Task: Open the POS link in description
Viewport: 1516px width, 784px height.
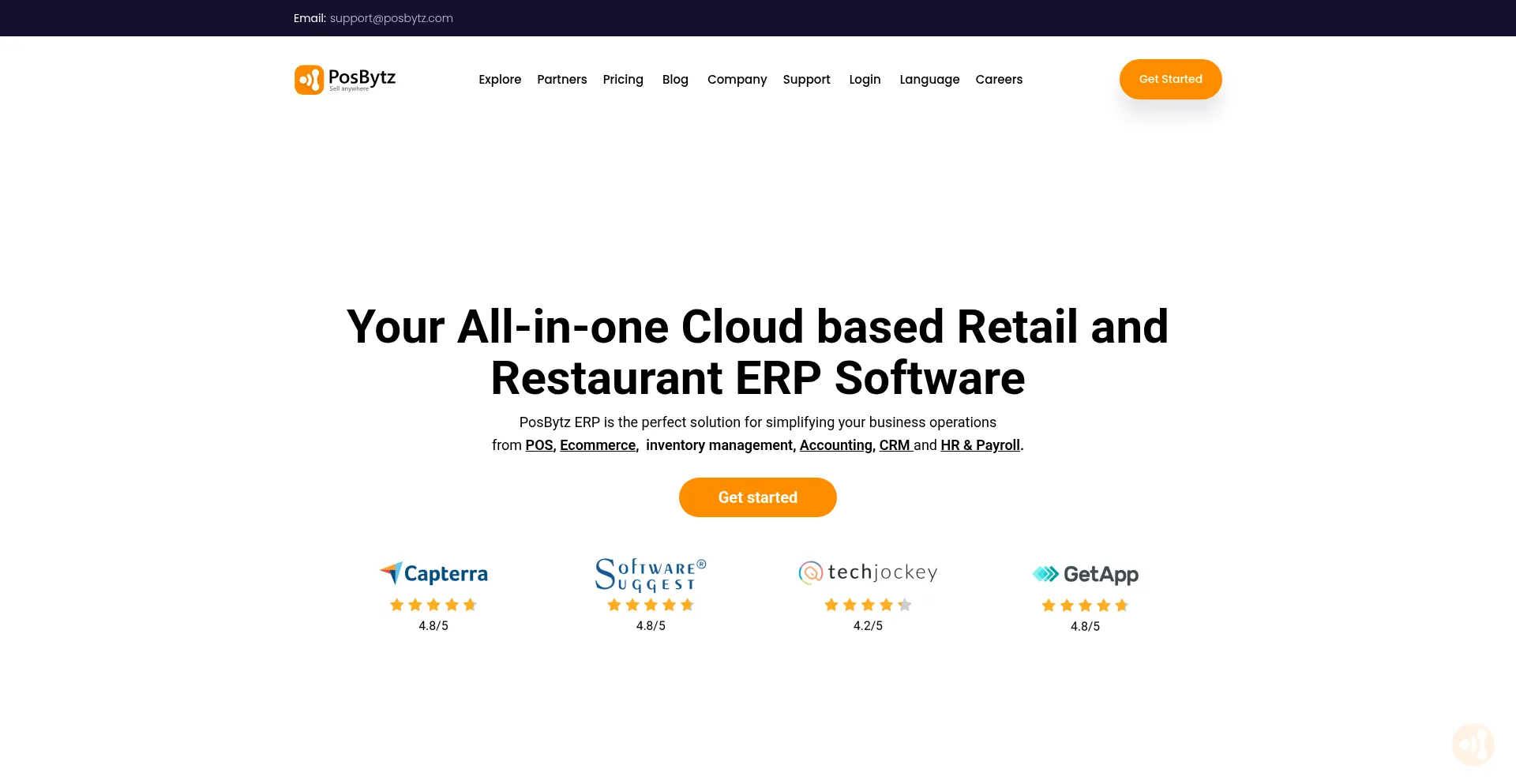Action: pyautogui.click(x=539, y=445)
